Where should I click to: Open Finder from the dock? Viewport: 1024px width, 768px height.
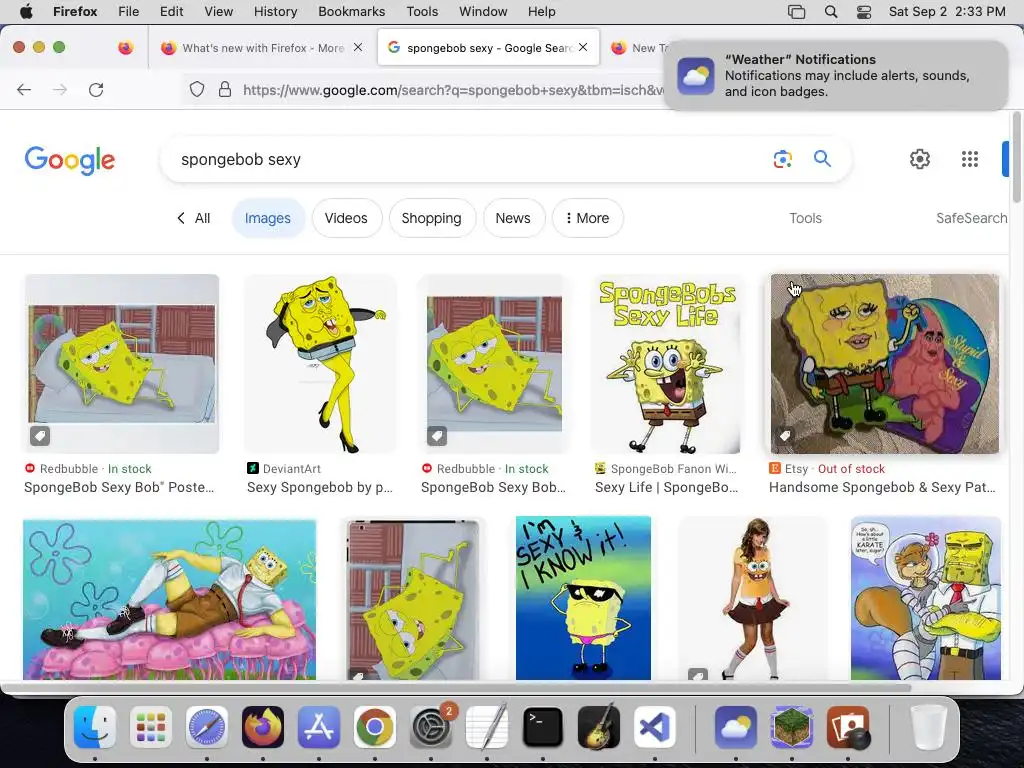[95, 727]
